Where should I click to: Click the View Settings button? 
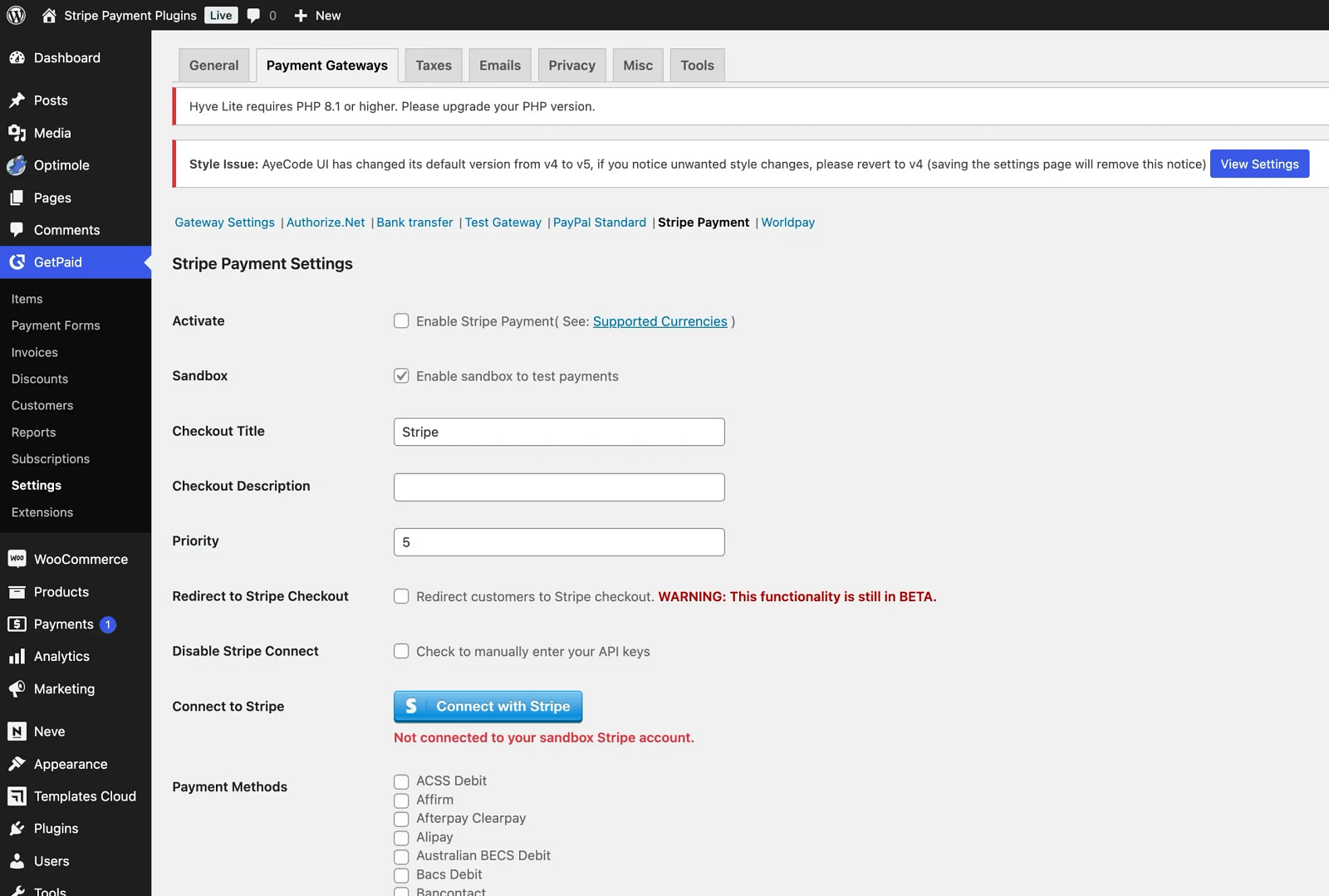click(1259, 164)
